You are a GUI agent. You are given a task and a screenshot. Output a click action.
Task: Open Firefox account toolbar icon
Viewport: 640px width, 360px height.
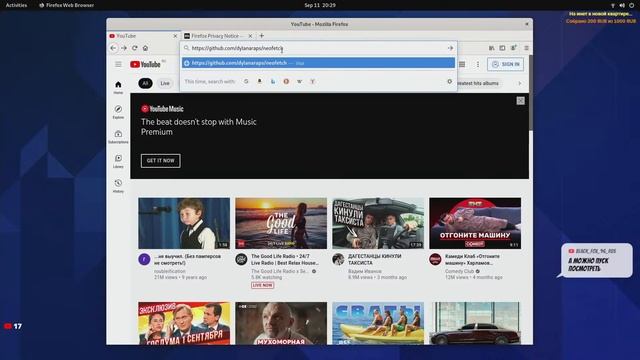[514, 48]
